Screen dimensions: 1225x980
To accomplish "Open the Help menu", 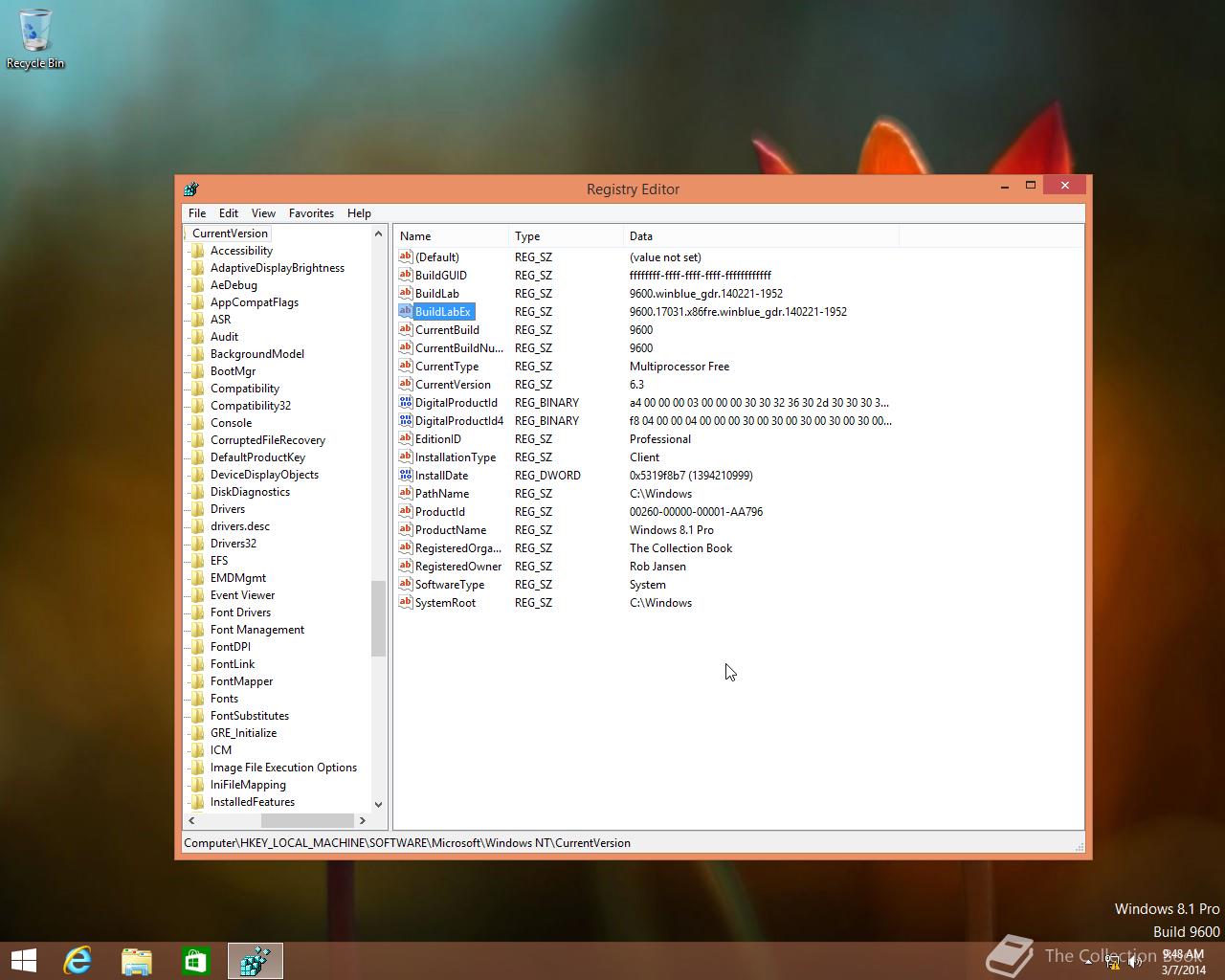I will coord(359,213).
